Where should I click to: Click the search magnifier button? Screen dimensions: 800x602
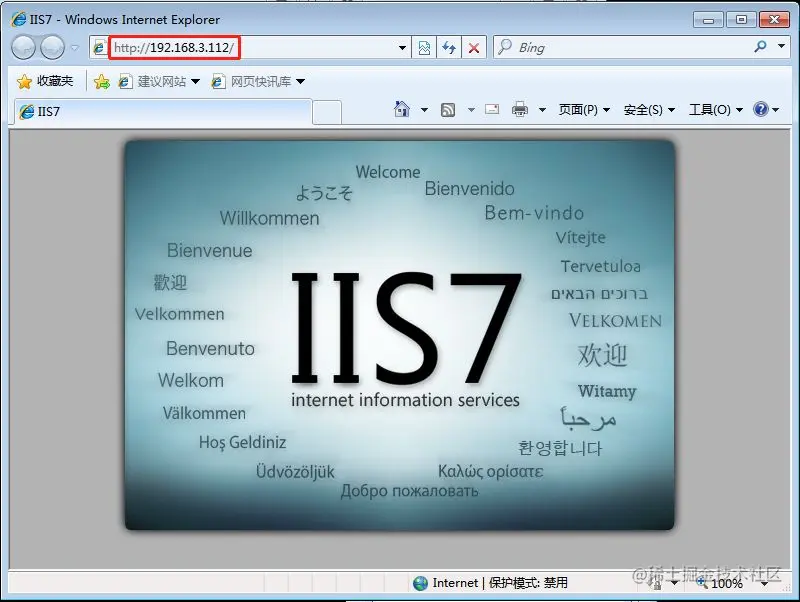tap(760, 47)
